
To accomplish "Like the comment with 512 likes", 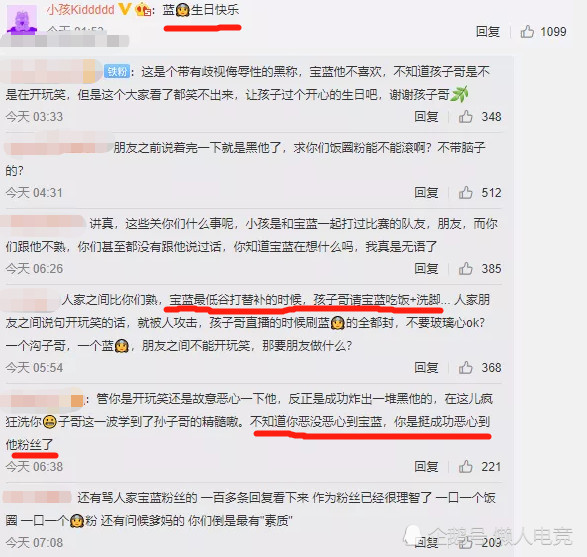I will tap(466, 193).
